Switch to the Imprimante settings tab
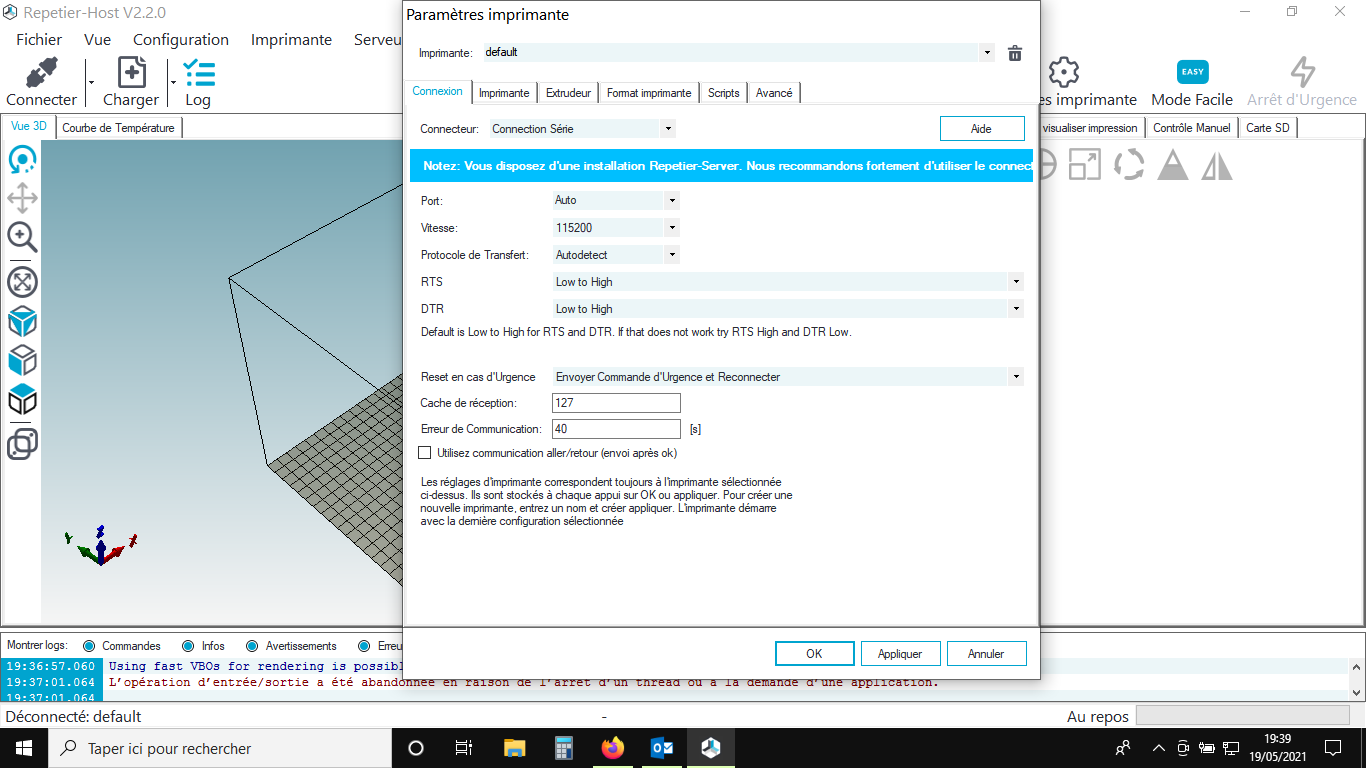 pos(504,93)
